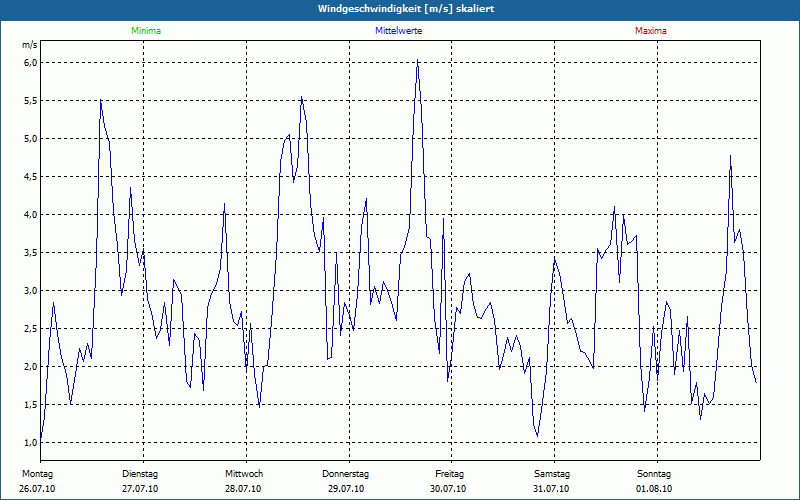Click the date 01.08.10

point(654,489)
